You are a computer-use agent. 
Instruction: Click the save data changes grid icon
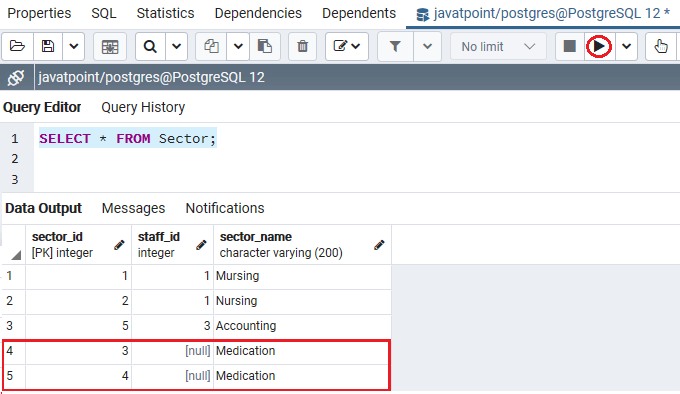(x=110, y=46)
